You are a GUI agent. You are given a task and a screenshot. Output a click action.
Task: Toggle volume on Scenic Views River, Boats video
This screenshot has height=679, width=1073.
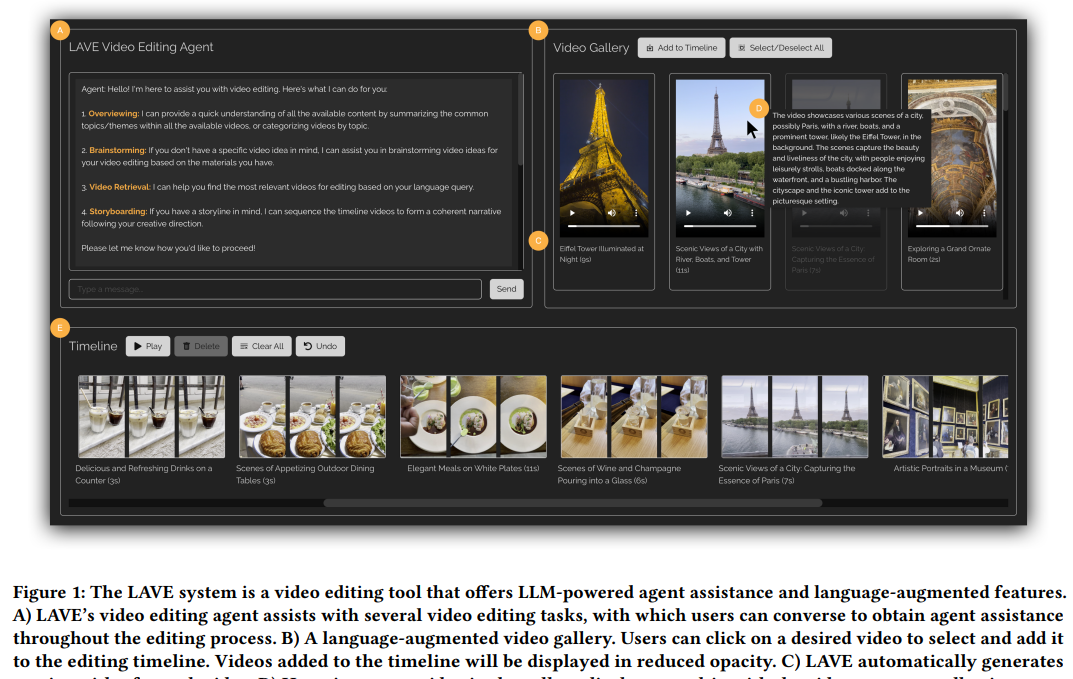tap(727, 213)
